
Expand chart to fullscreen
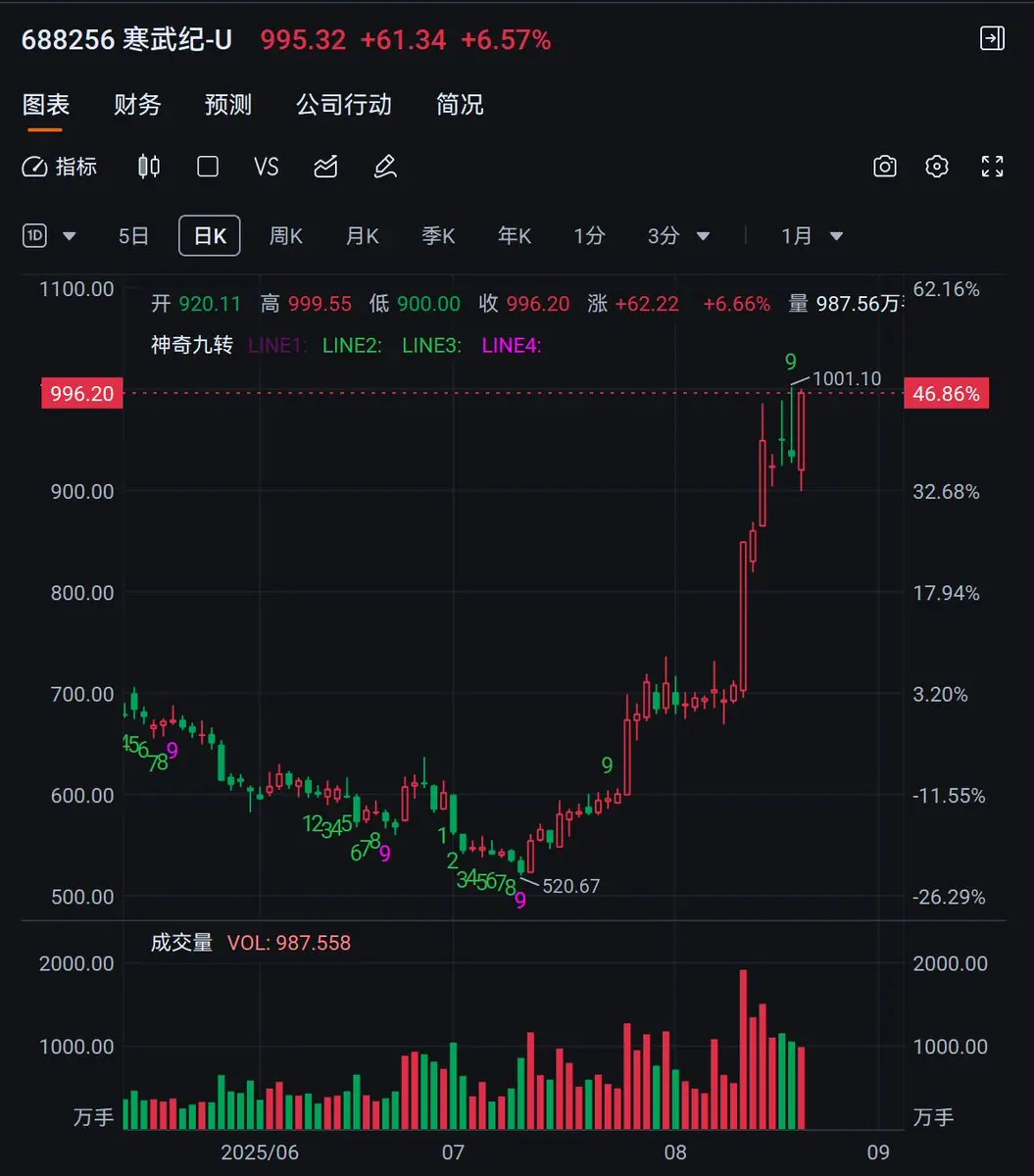[x=993, y=167]
